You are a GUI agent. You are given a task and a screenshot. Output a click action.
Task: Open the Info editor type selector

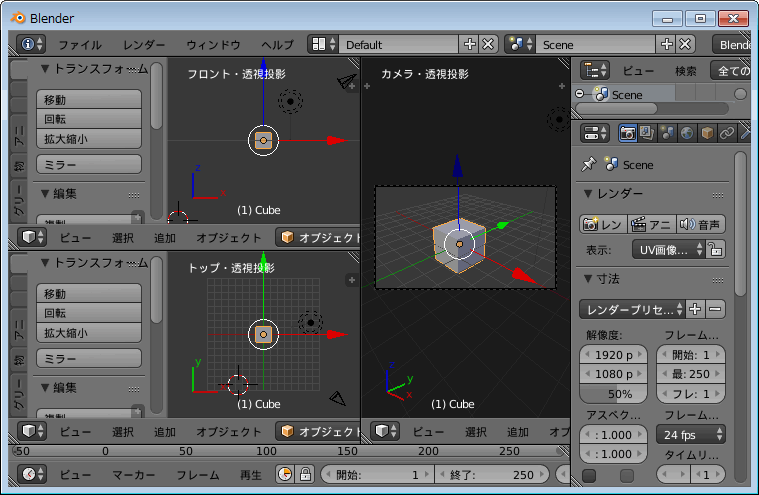click(32, 45)
